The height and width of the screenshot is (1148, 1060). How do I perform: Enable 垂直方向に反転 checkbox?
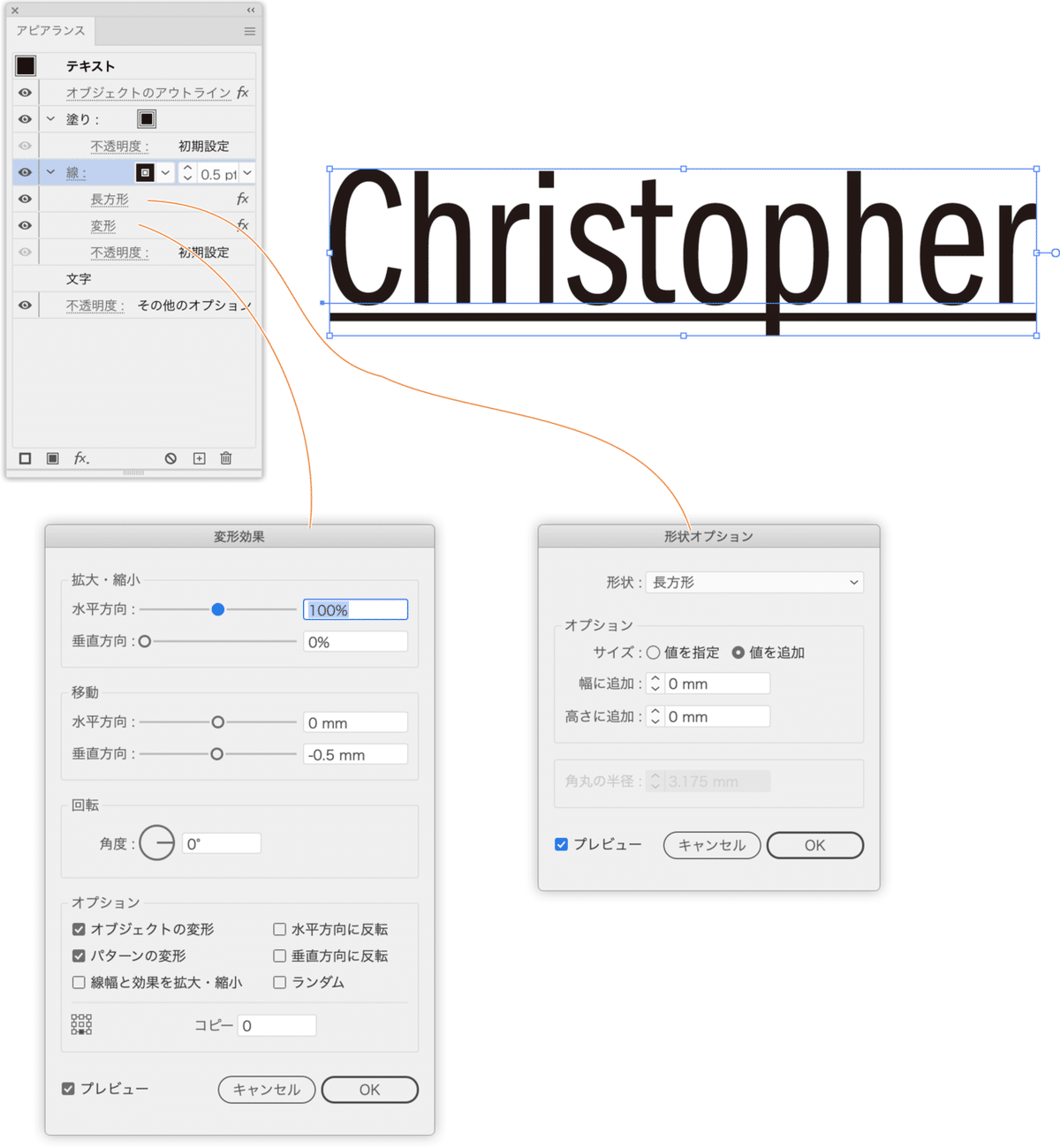pyautogui.click(x=279, y=955)
